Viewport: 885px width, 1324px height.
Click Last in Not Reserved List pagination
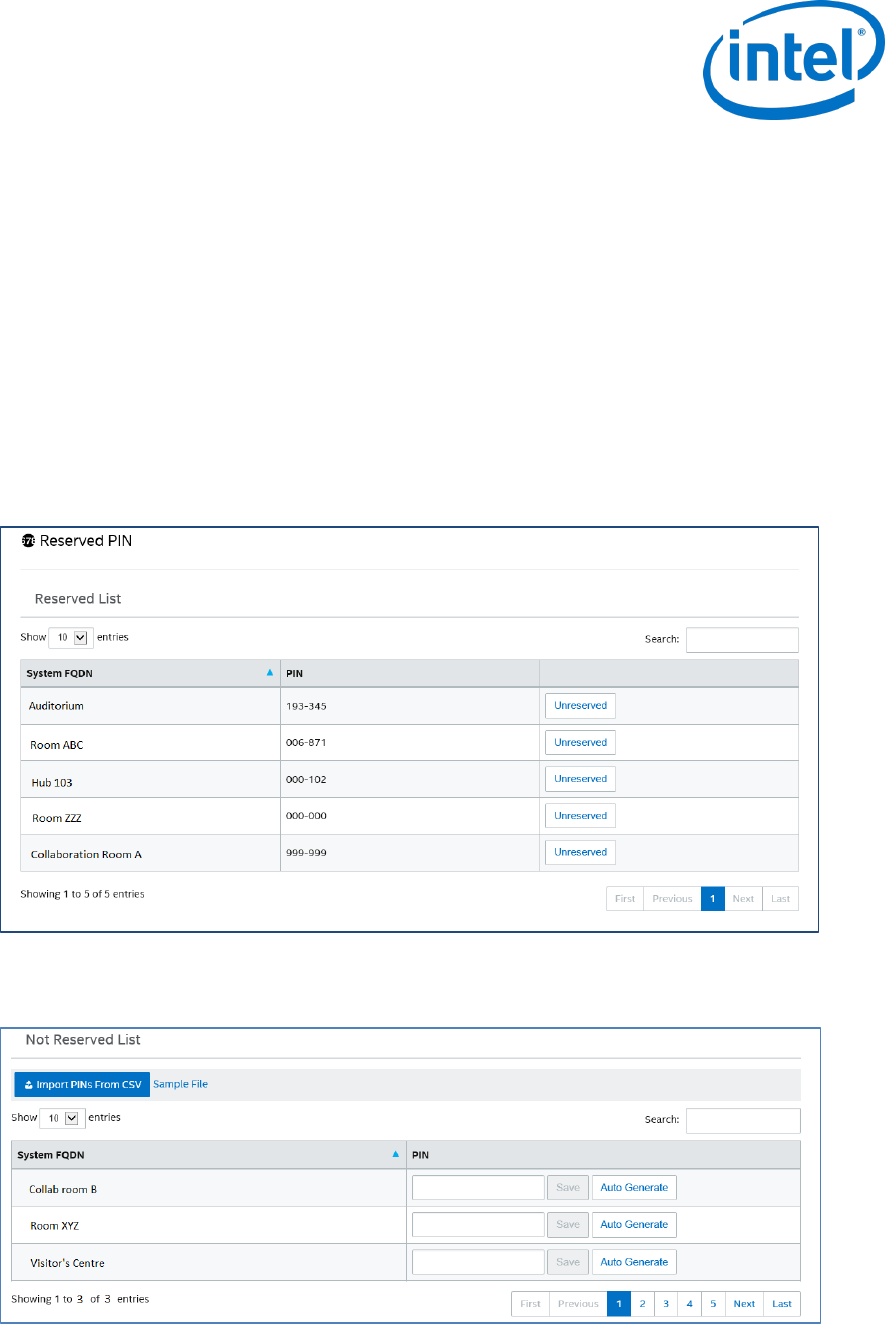782,1304
